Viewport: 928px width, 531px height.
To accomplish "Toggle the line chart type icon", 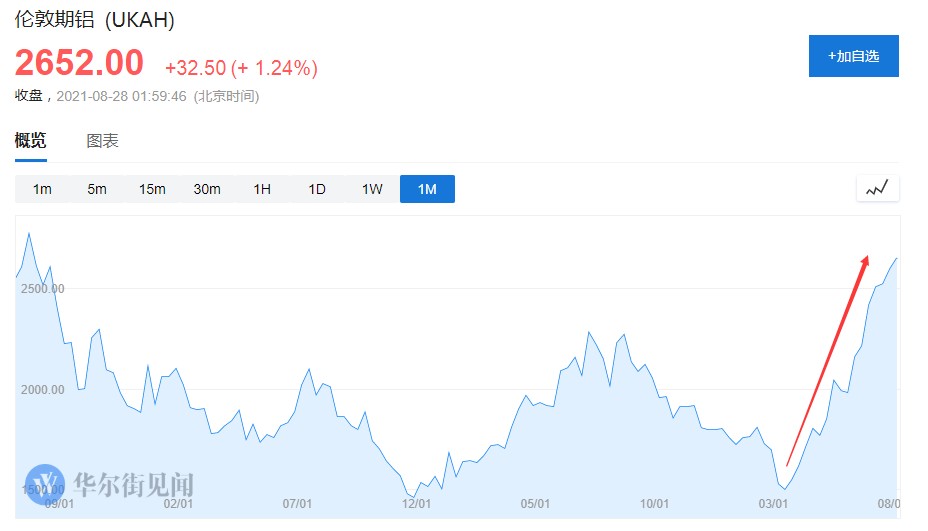I will (x=877, y=188).
